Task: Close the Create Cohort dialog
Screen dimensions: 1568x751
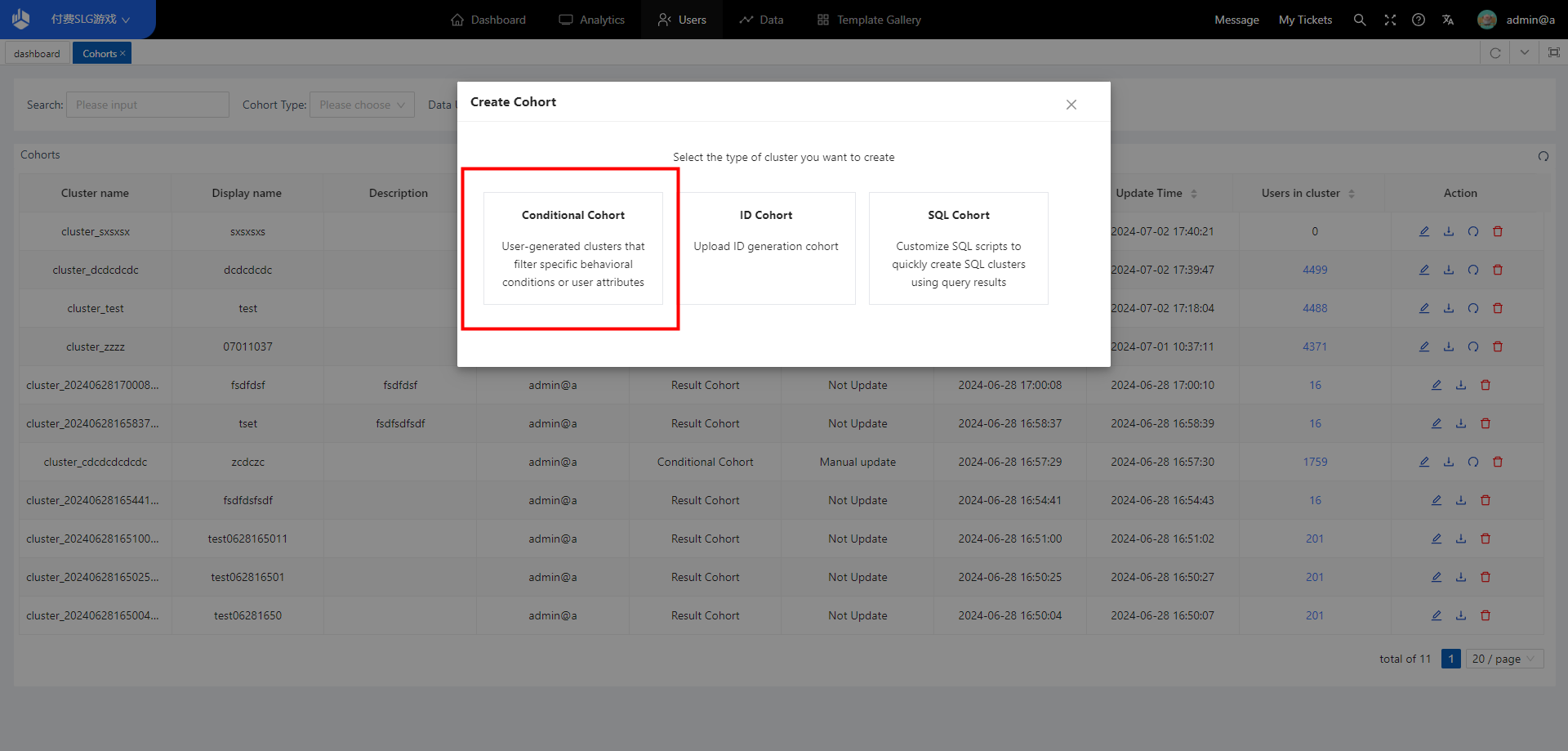Action: click(1071, 105)
